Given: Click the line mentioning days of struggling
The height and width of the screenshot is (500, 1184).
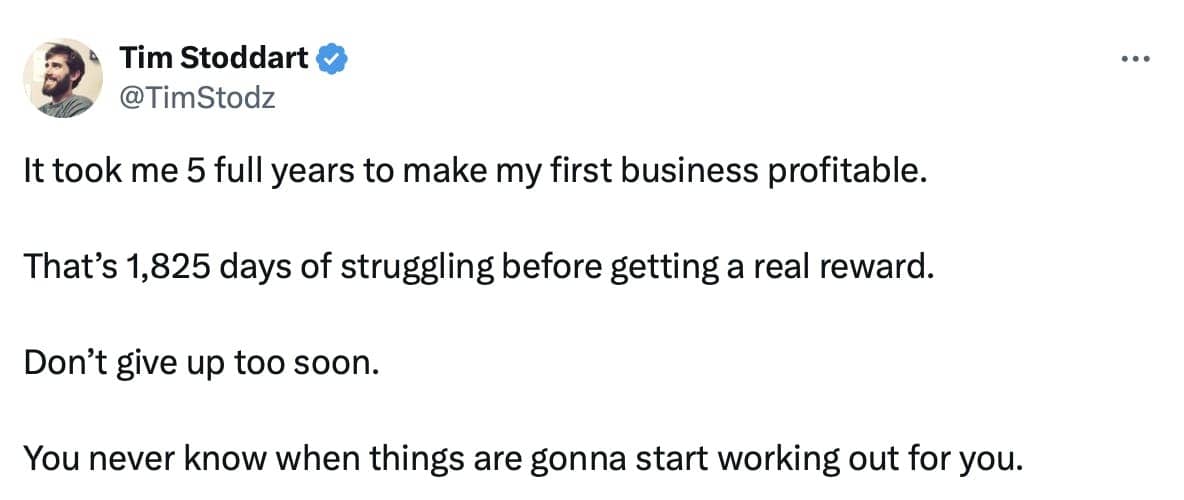Looking at the screenshot, I should tap(477, 267).
